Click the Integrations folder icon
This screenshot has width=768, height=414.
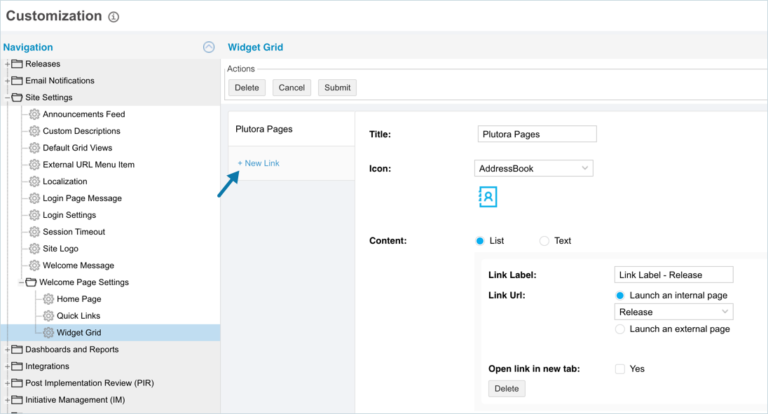point(17,366)
